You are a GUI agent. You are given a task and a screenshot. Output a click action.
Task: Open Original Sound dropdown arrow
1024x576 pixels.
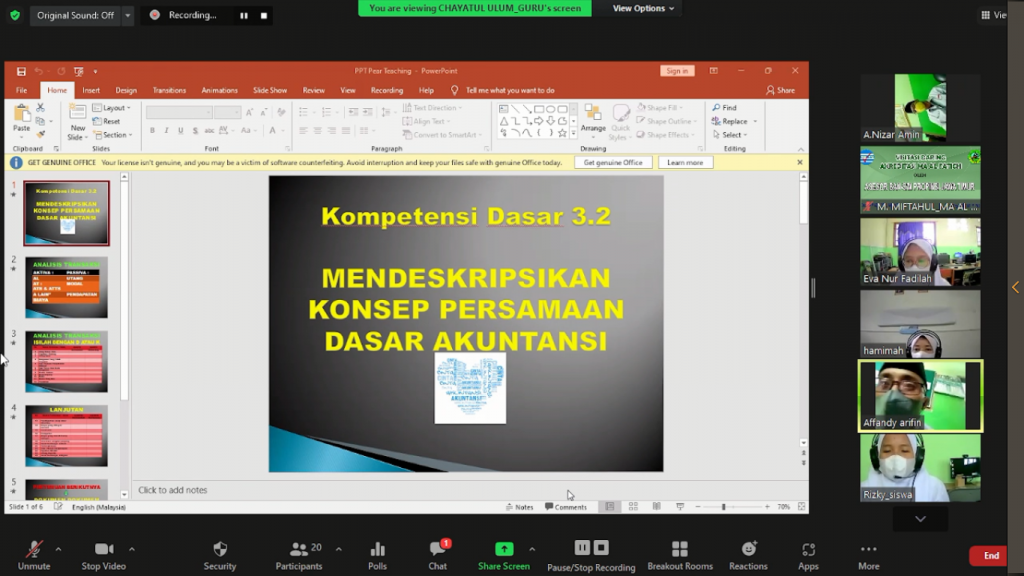click(x=128, y=15)
